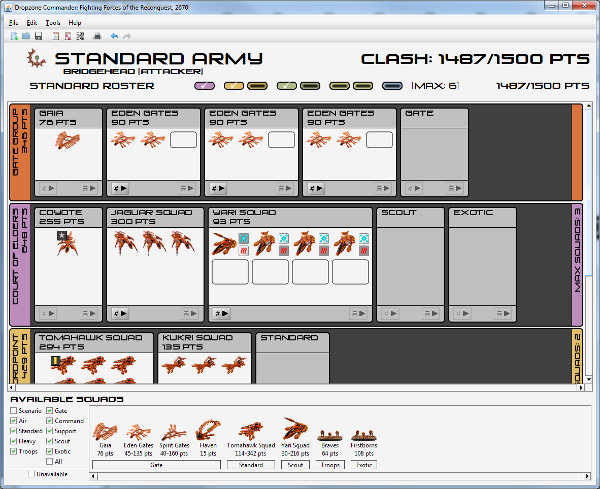Image resolution: width=600 pixels, height=489 pixels.
Task: Open an army file via the folder icon
Action: pyautogui.click(x=26, y=36)
